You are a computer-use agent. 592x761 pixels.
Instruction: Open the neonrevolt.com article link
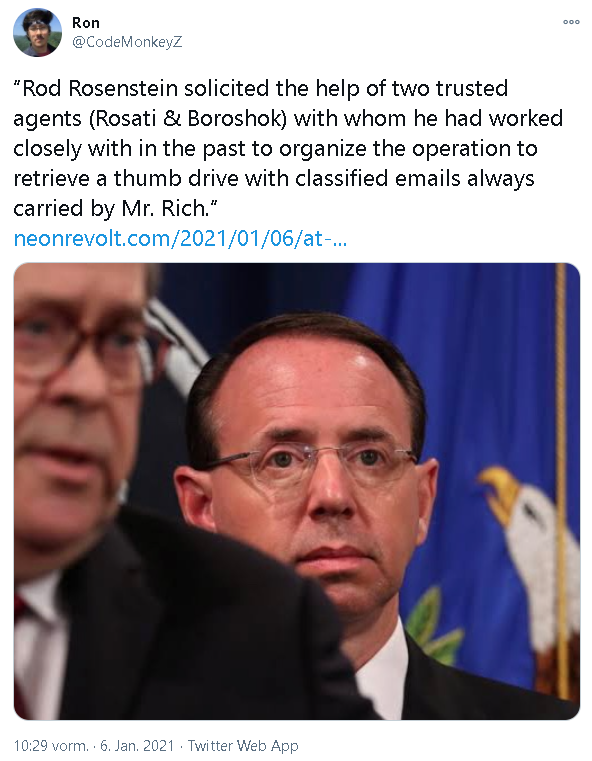(180, 238)
